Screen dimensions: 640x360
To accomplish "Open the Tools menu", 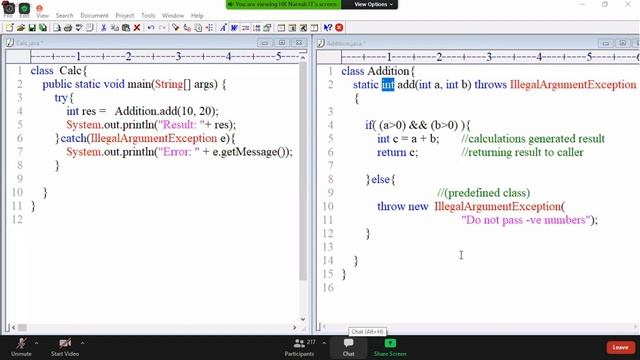I will pos(148,16).
